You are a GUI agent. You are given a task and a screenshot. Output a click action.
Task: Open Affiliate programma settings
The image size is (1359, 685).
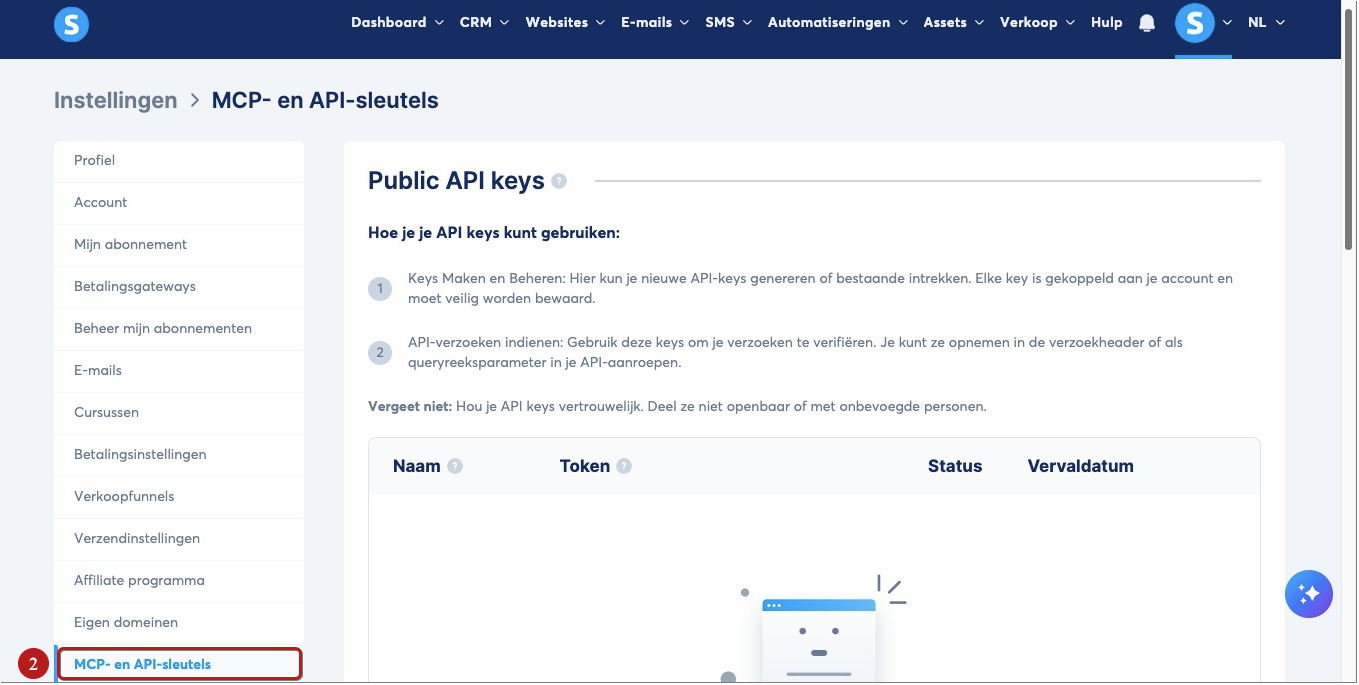click(x=179, y=580)
